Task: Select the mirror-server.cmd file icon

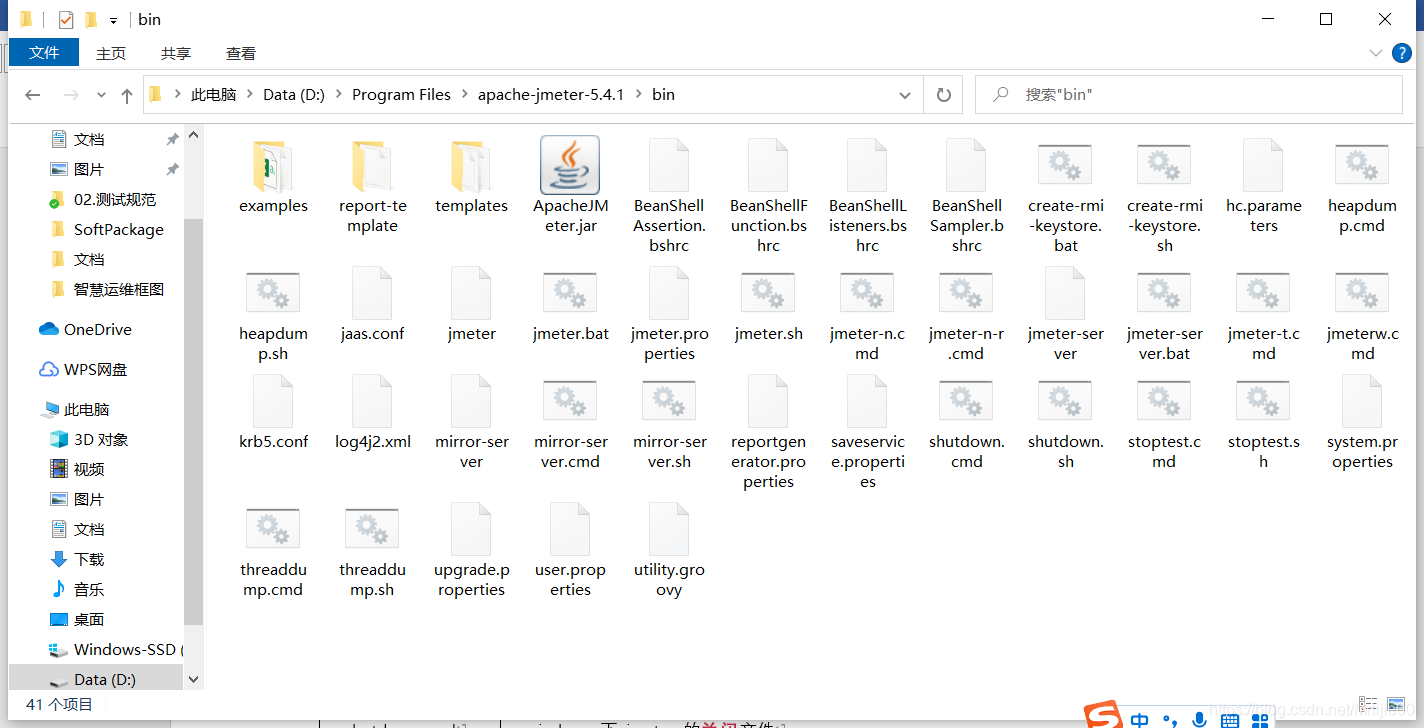Action: pos(570,401)
